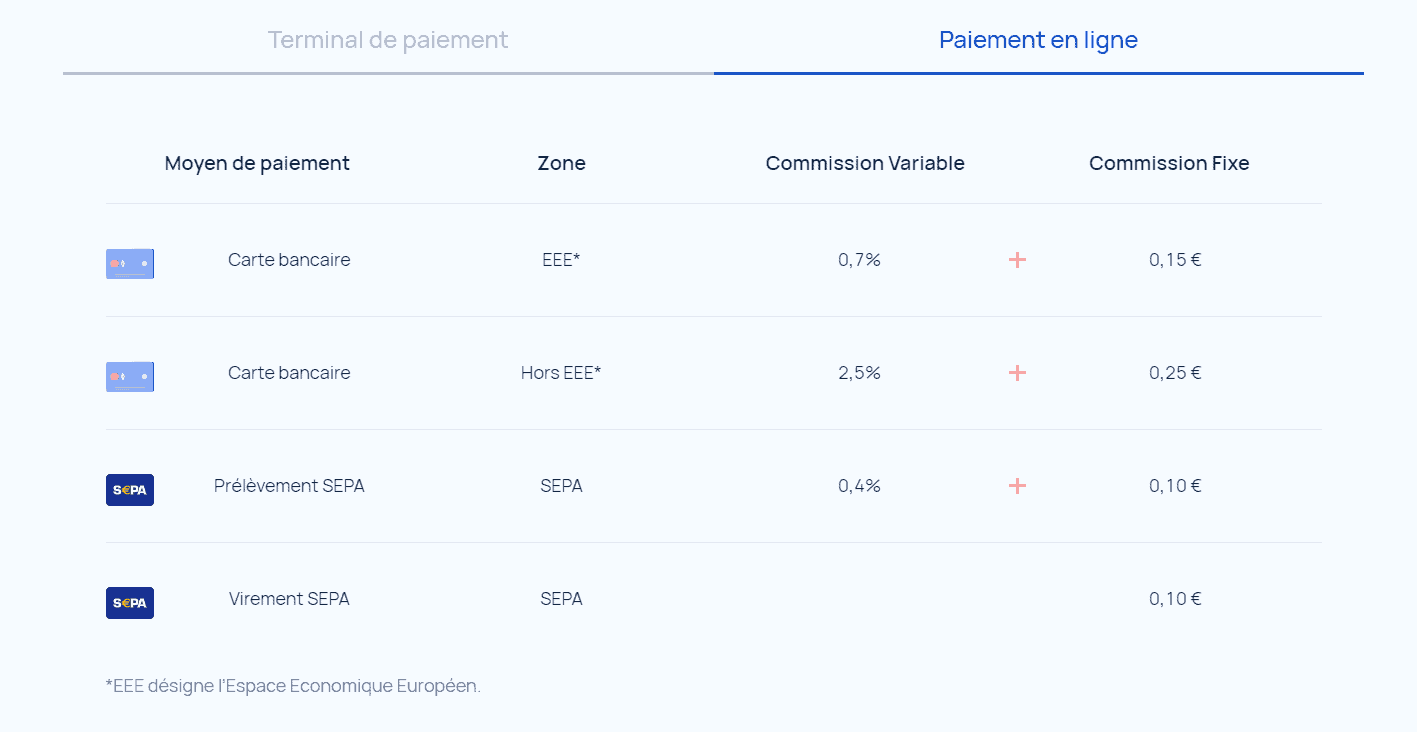Click the SEPA logo beside Prélèvement SEPA

pos(130,490)
